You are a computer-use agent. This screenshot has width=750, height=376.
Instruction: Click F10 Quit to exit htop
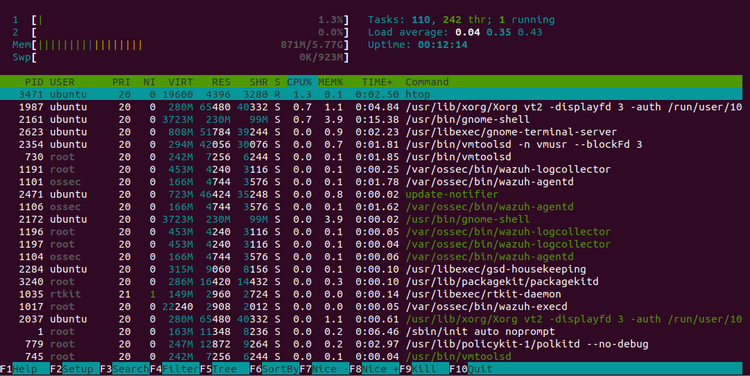(474, 369)
